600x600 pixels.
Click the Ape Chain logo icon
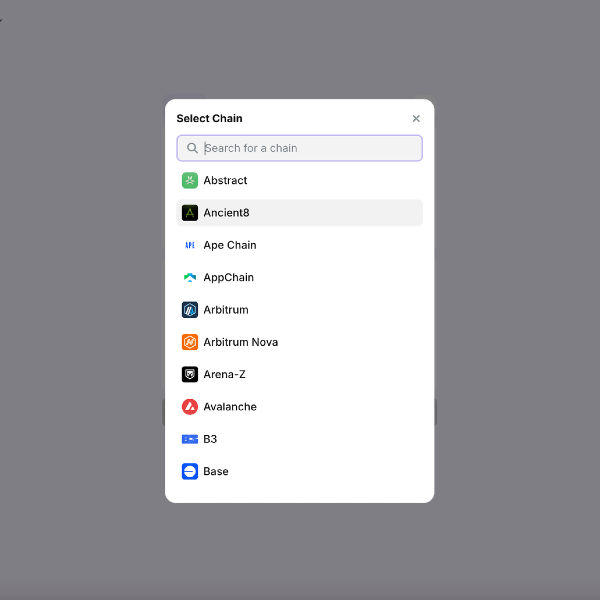190,245
